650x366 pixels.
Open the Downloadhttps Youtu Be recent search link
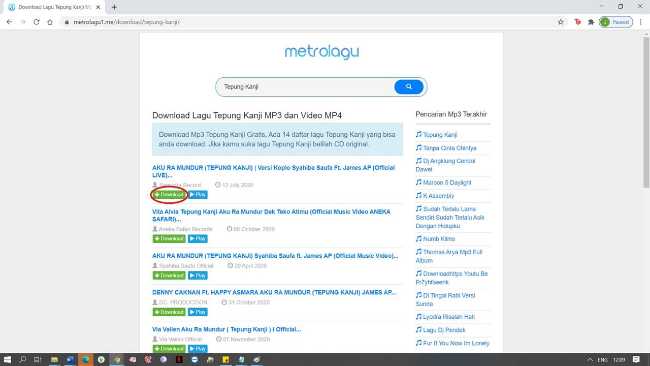point(451,278)
